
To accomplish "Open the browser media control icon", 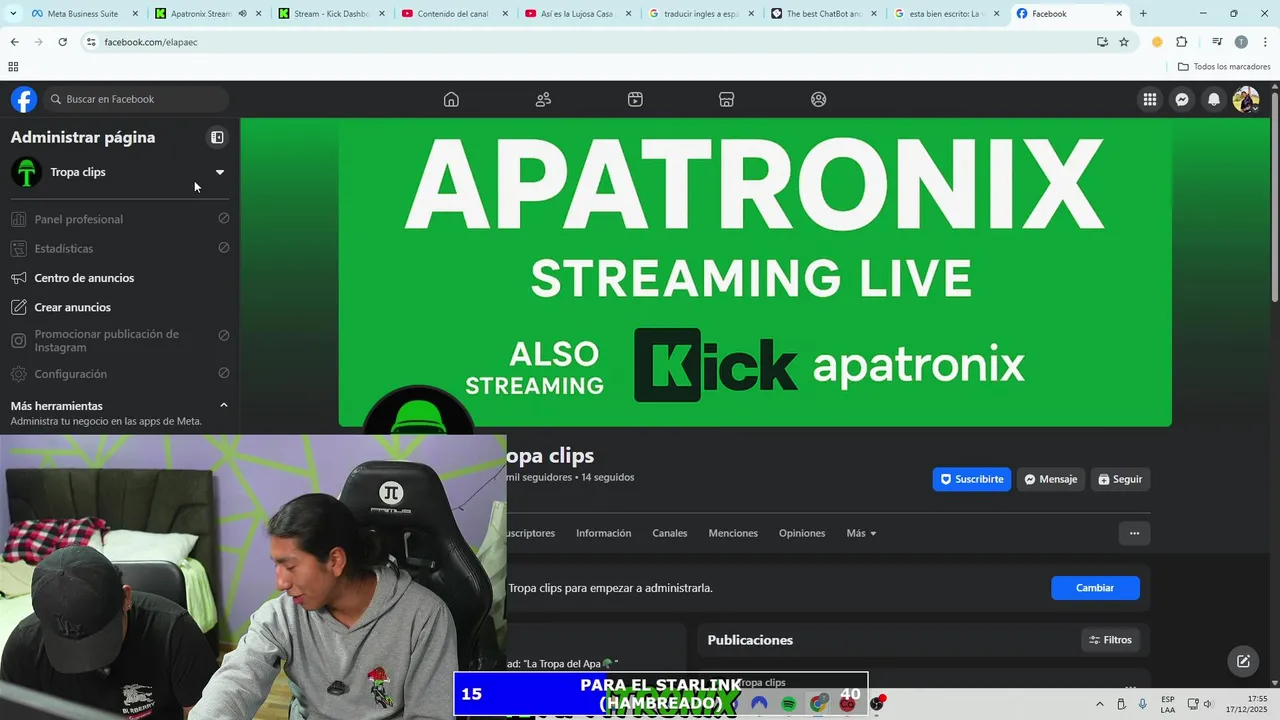I will [x=1217, y=42].
